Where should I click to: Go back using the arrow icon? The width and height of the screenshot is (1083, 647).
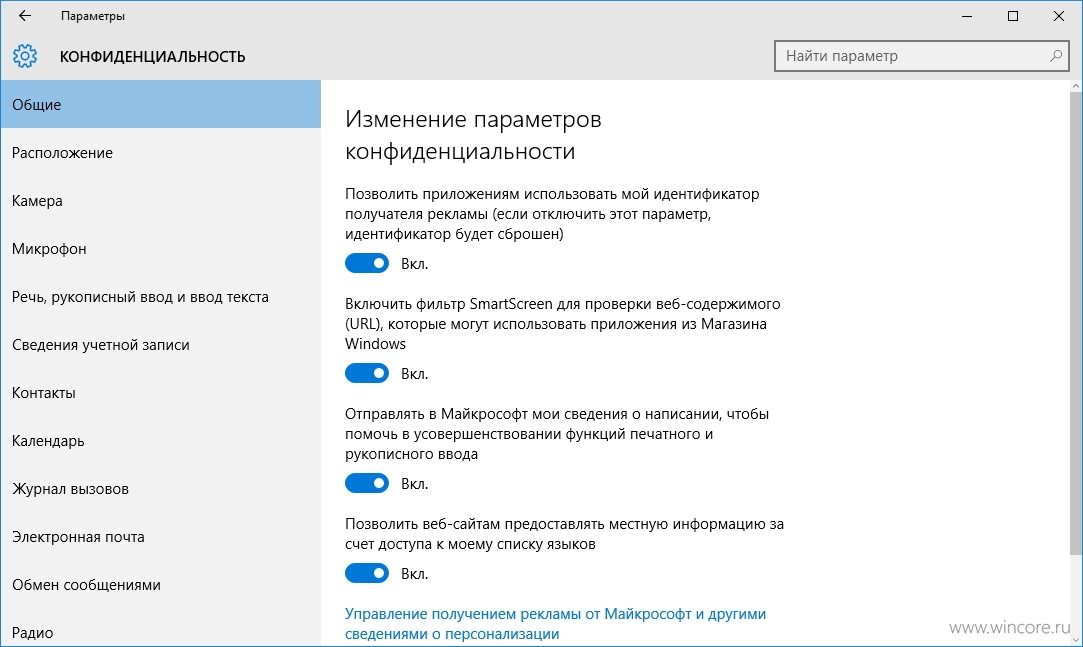point(25,15)
